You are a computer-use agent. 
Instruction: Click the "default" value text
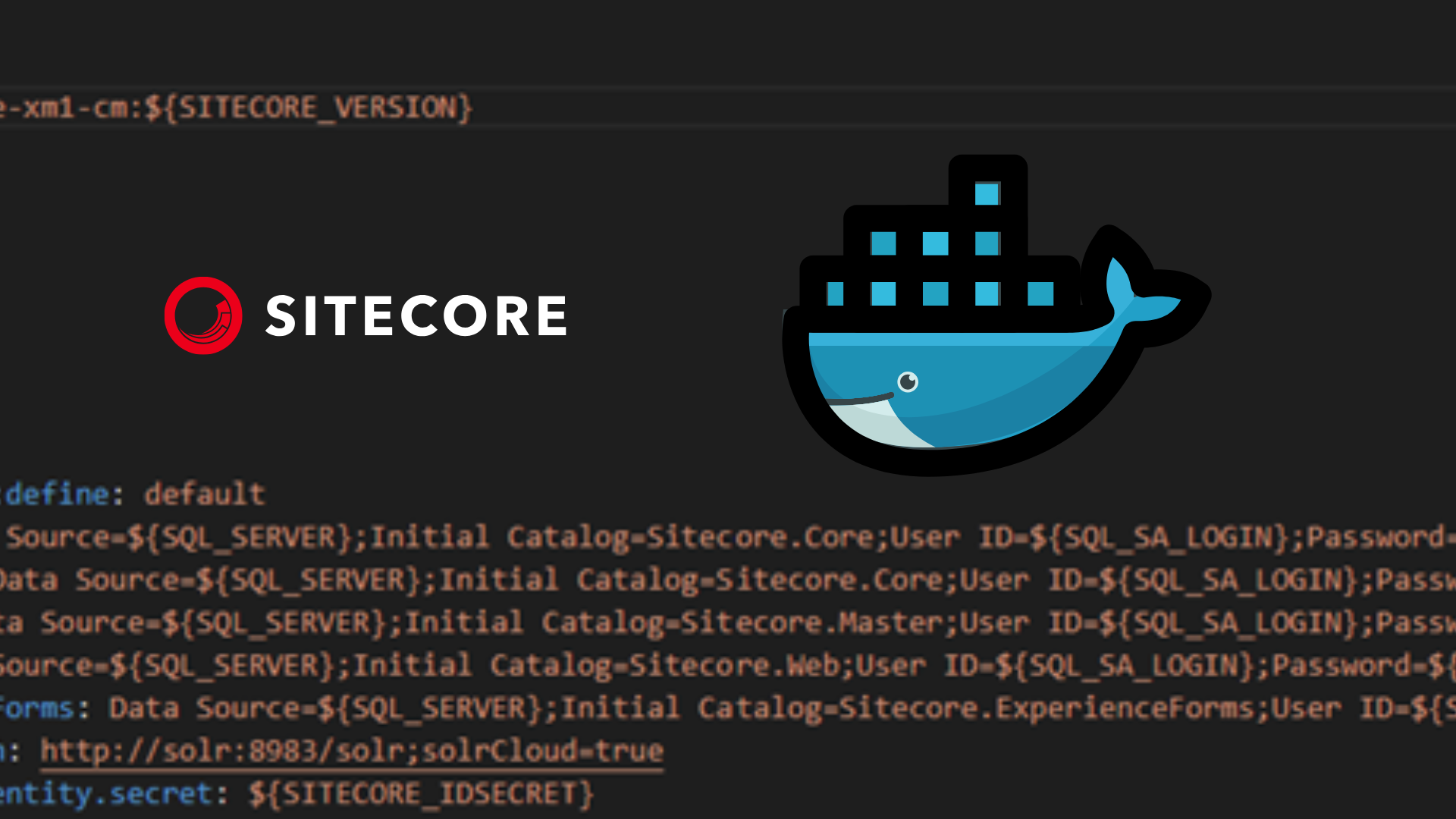click(x=205, y=494)
